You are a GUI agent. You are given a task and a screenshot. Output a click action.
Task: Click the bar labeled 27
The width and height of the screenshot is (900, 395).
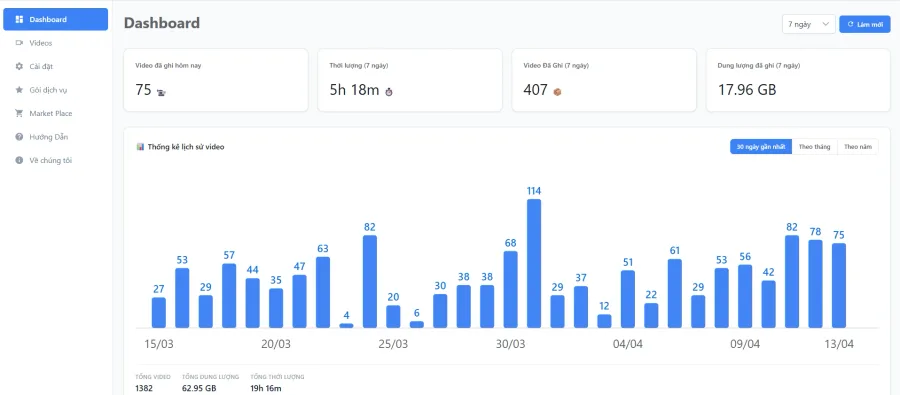click(158, 312)
